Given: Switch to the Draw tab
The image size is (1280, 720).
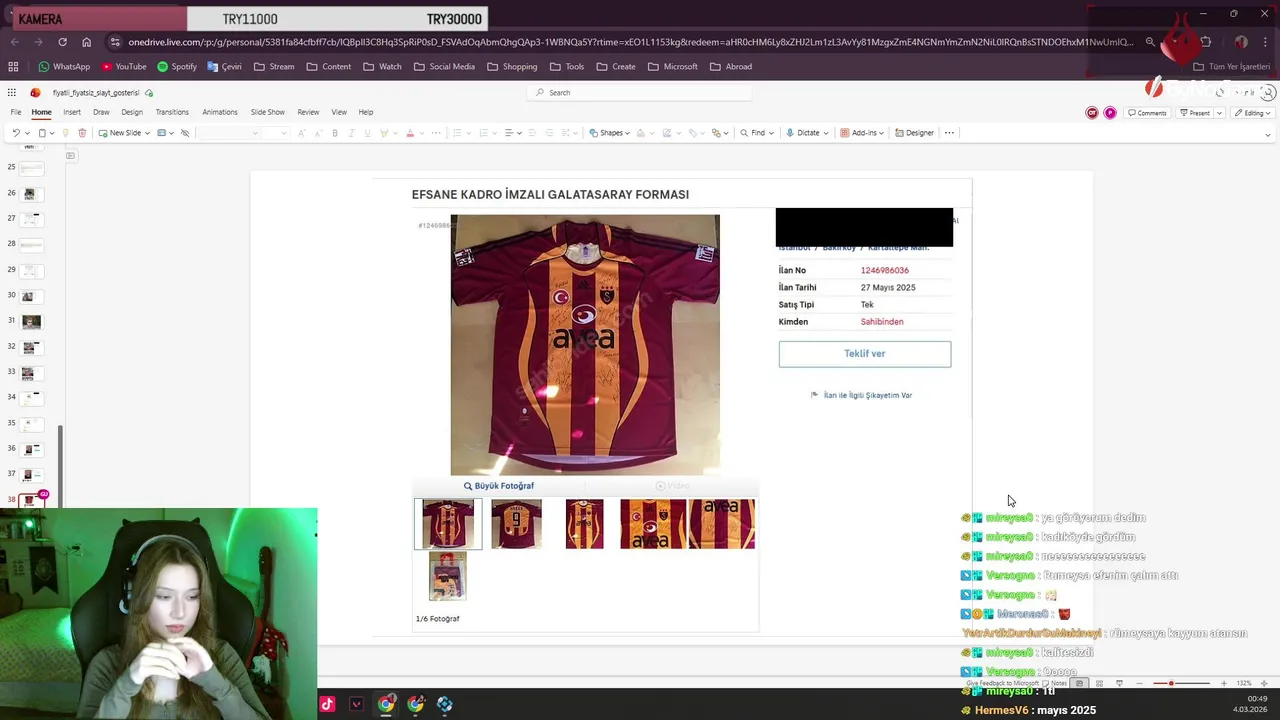Looking at the screenshot, I should pos(101,112).
